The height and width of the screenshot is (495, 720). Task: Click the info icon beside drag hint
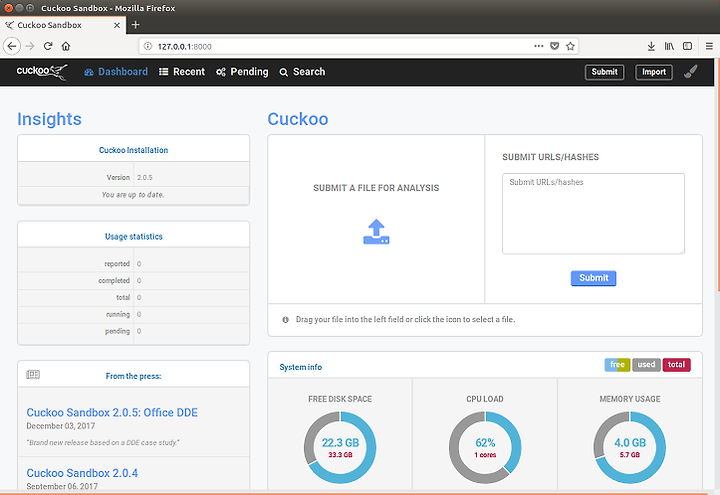pyautogui.click(x=286, y=320)
